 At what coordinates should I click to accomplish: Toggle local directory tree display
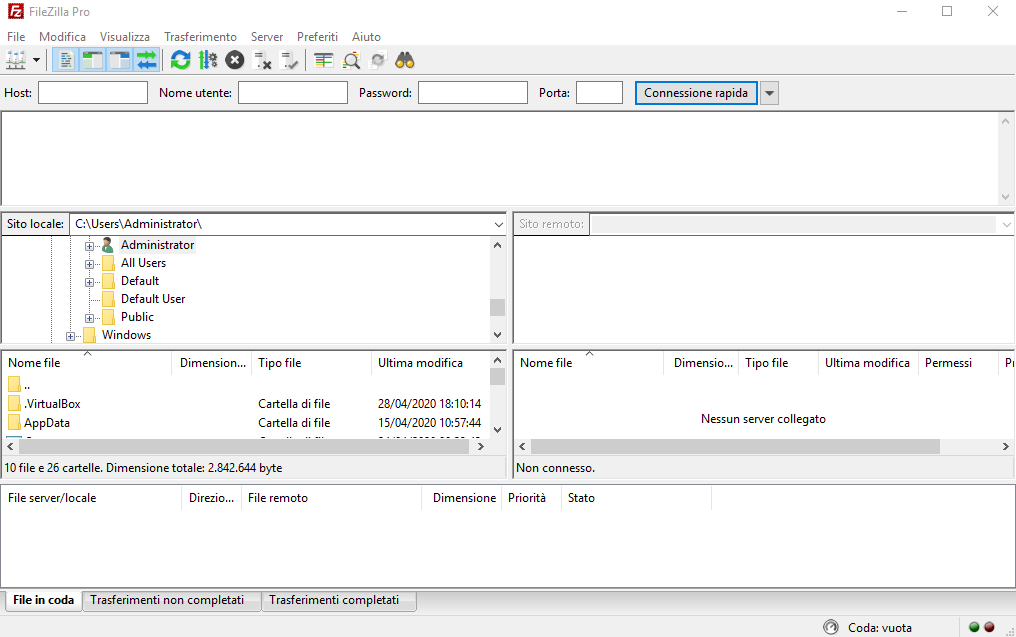click(93, 60)
